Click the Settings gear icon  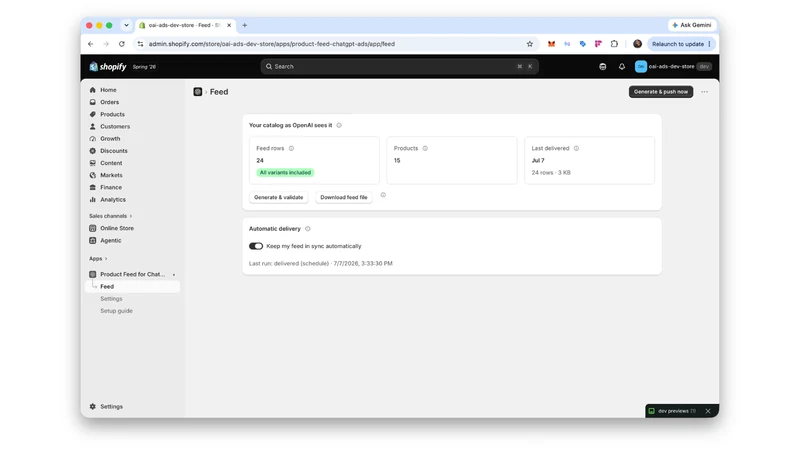coord(92,407)
